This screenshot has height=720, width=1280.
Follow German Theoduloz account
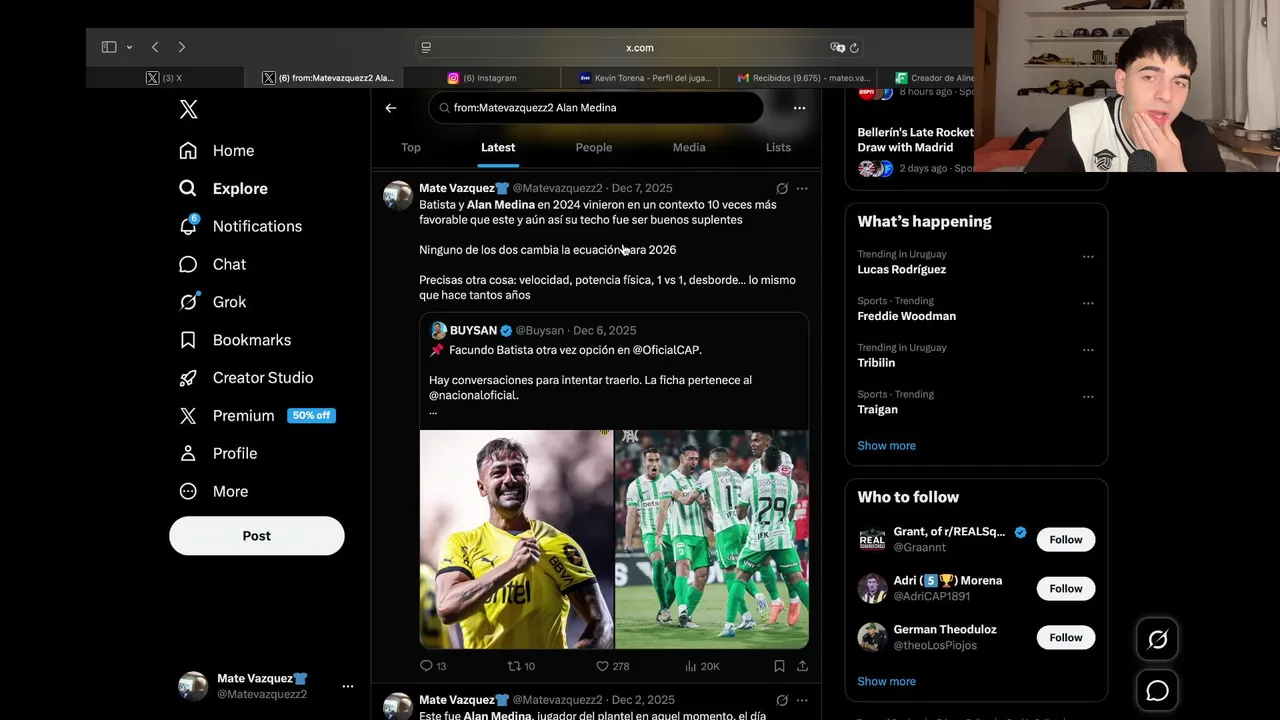point(1066,638)
